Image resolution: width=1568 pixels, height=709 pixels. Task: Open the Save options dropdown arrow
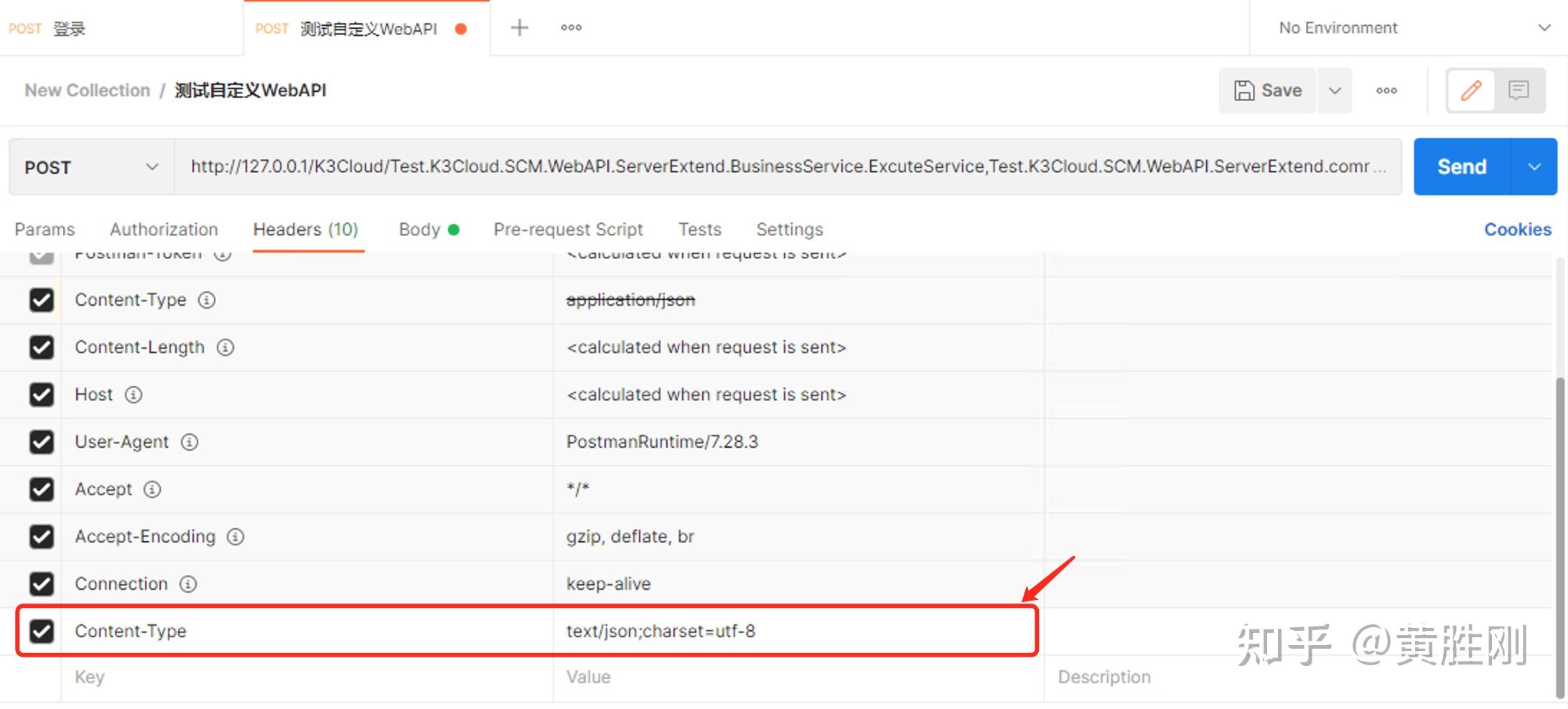pyautogui.click(x=1335, y=90)
